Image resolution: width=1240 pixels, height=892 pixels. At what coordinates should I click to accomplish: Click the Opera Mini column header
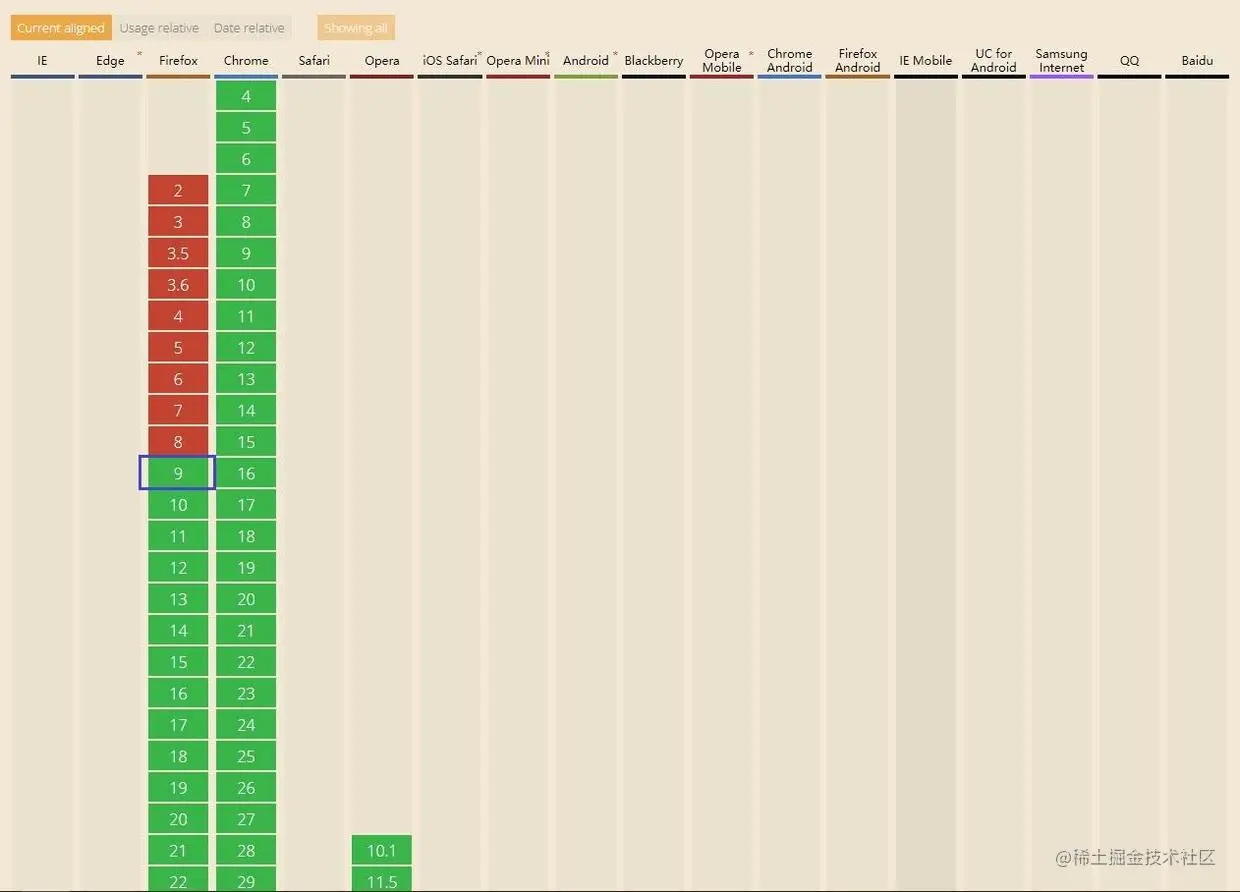coord(518,61)
